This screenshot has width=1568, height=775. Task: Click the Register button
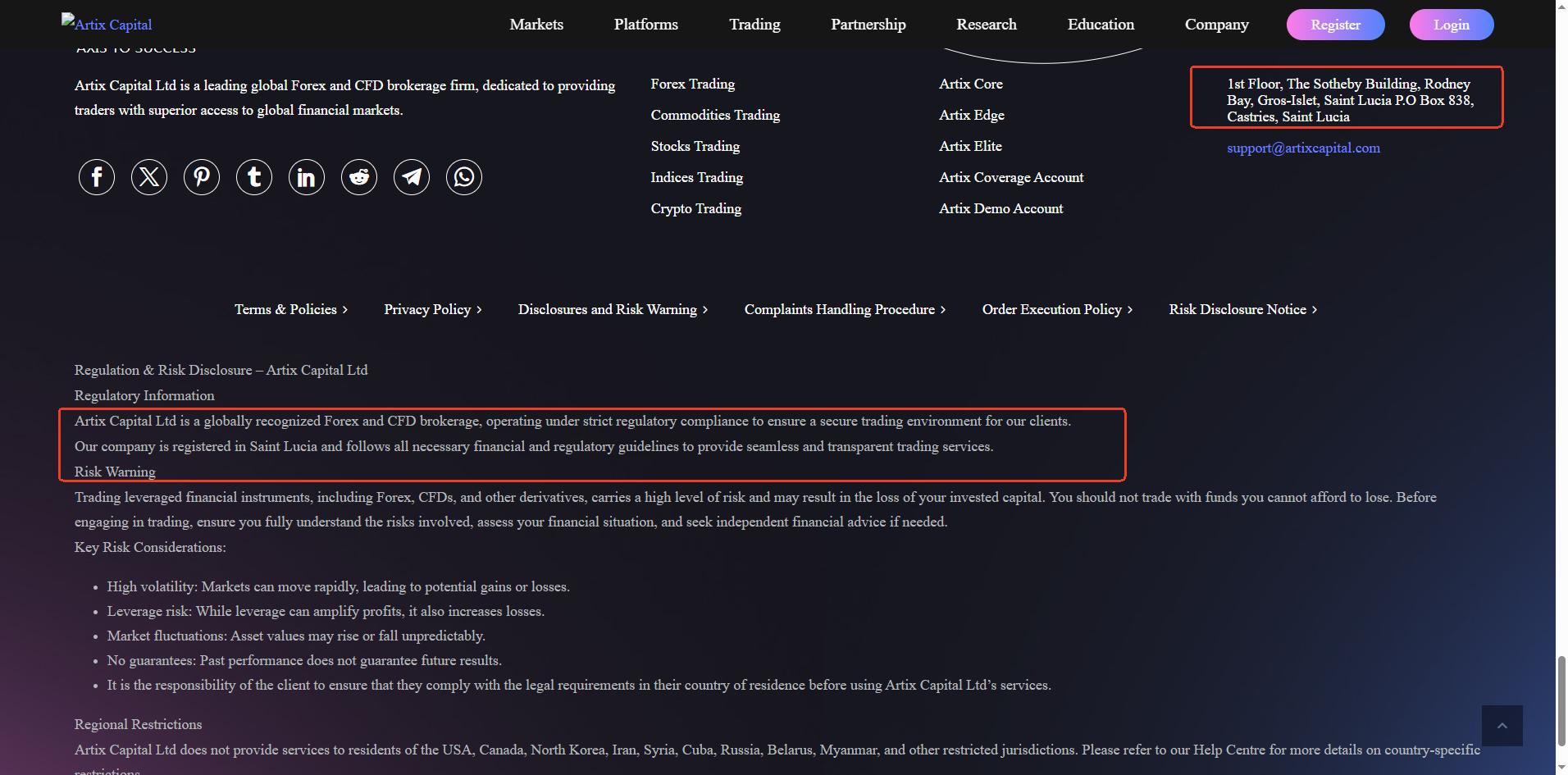1336,25
